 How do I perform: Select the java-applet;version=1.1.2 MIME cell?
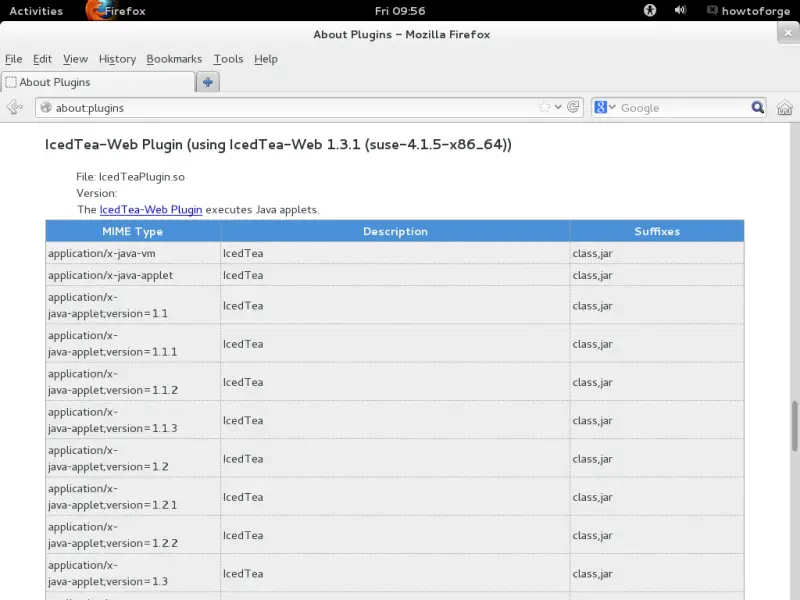pyautogui.click(x=133, y=382)
